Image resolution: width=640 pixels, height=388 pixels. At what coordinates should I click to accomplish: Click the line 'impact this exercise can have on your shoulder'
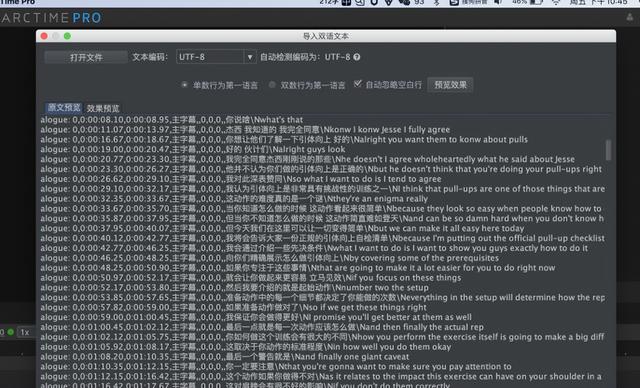point(321,376)
